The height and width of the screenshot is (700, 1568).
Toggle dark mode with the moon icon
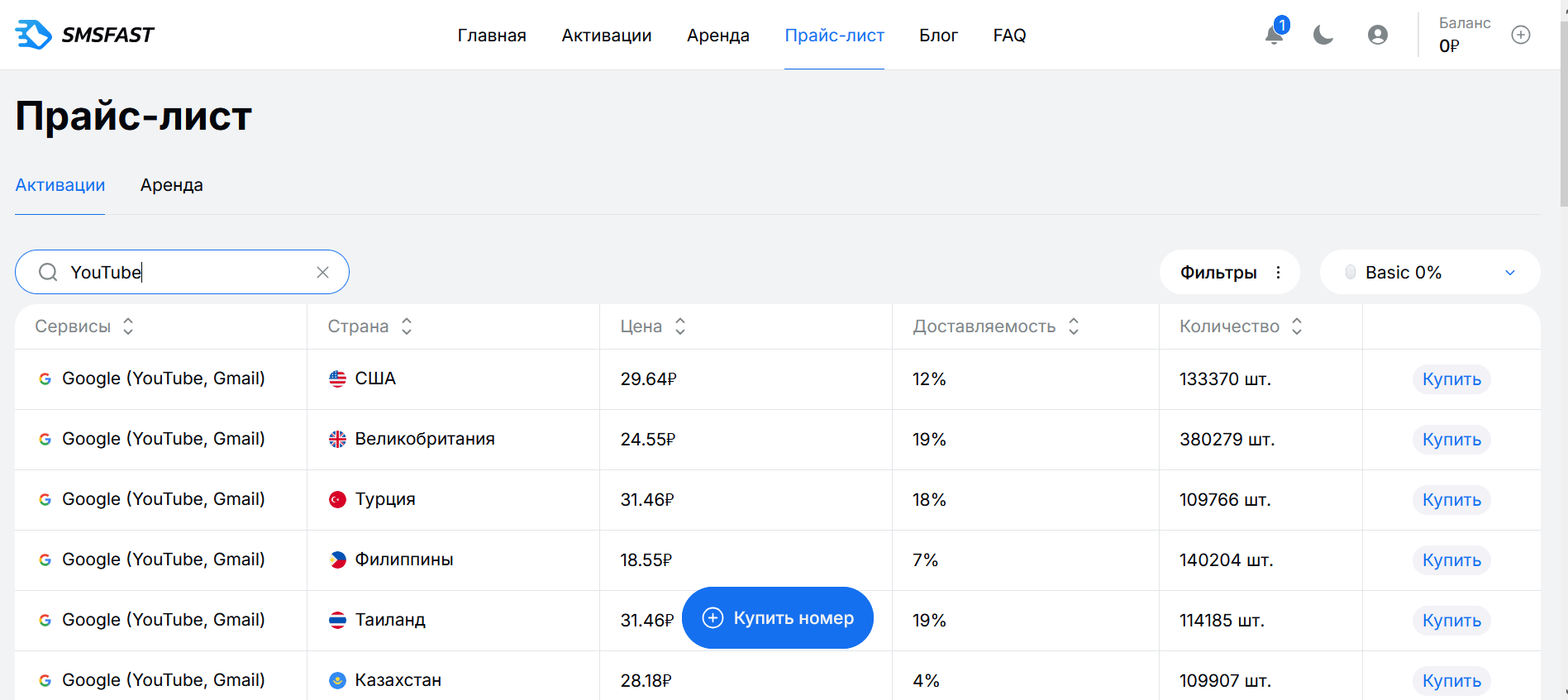pyautogui.click(x=1323, y=35)
